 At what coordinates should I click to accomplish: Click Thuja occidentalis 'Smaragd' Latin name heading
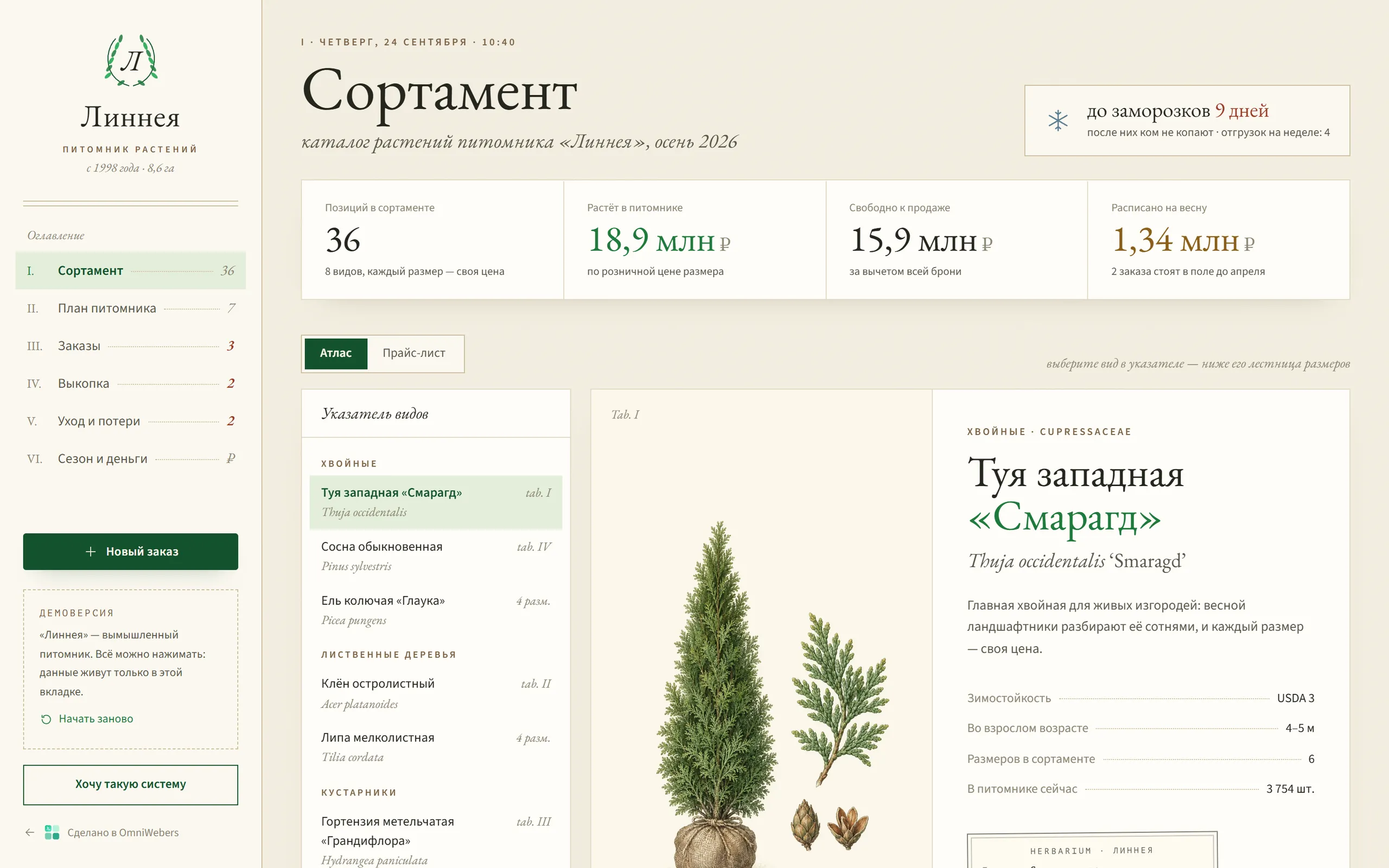[1077, 561]
